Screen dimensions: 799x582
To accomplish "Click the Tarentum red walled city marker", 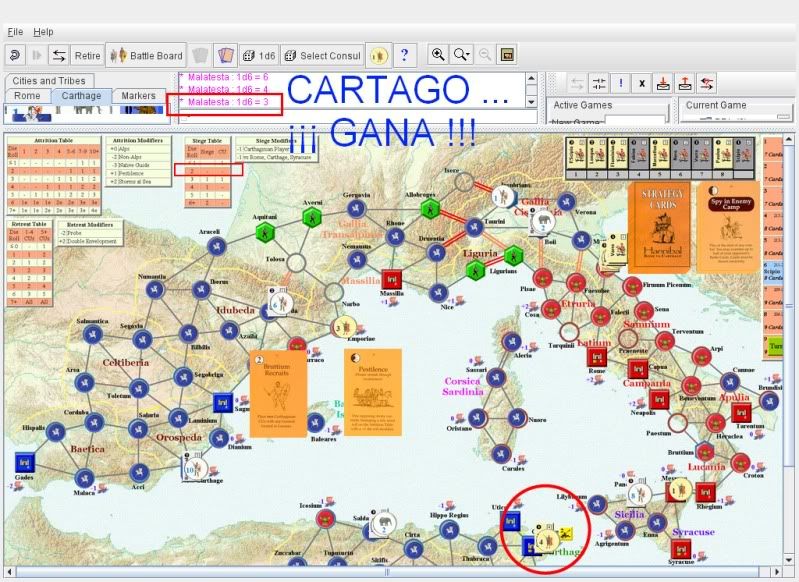I will tap(741, 412).
